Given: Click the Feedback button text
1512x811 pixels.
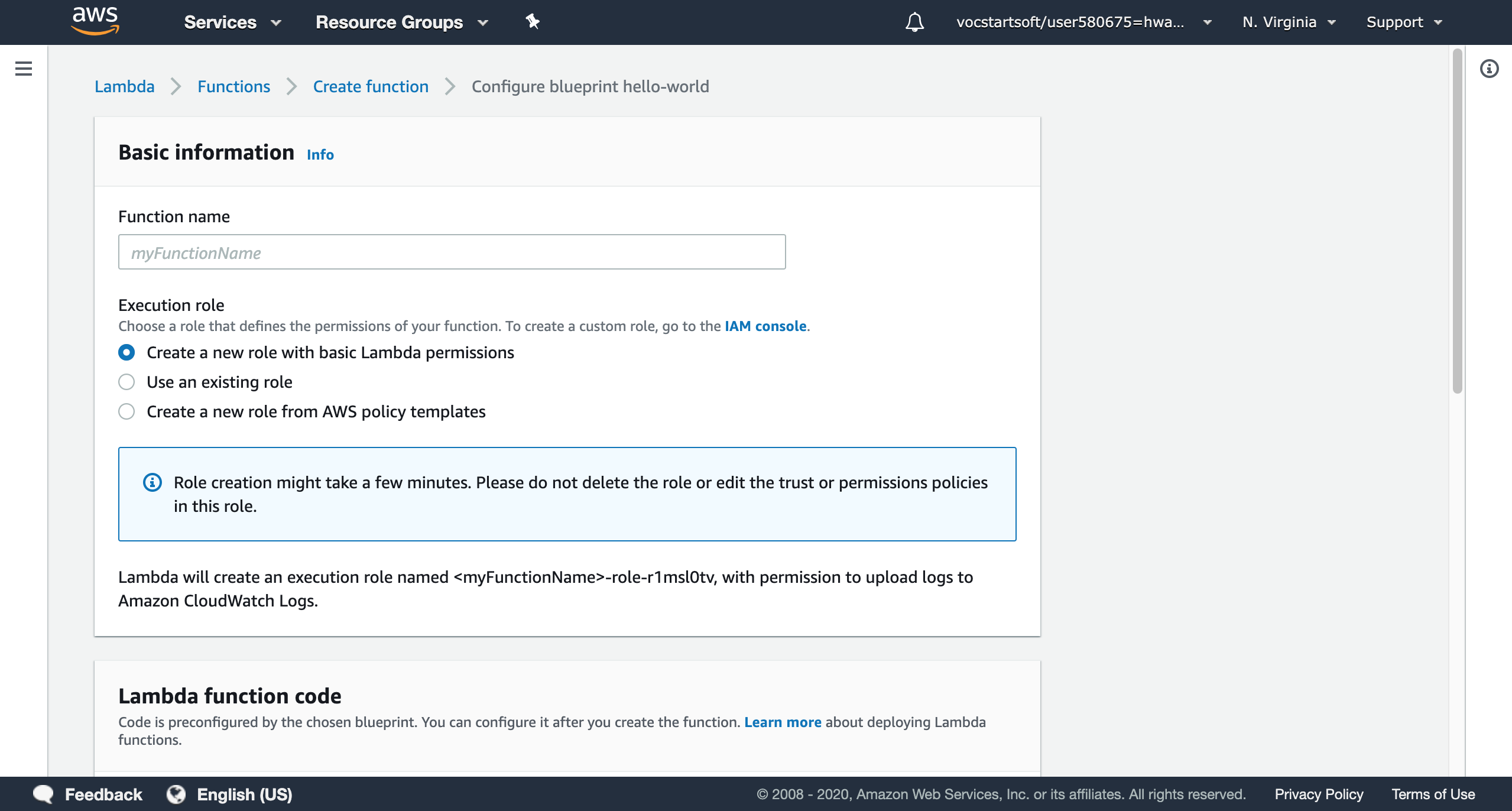Looking at the screenshot, I should click(x=103, y=794).
